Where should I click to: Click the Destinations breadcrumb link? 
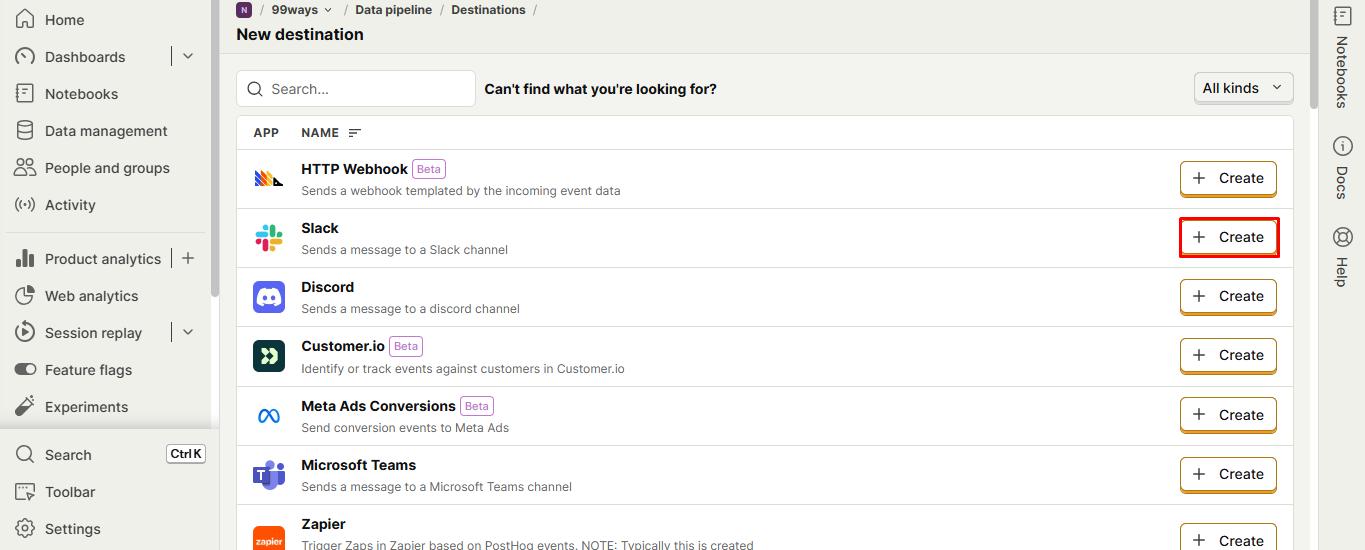pos(488,10)
